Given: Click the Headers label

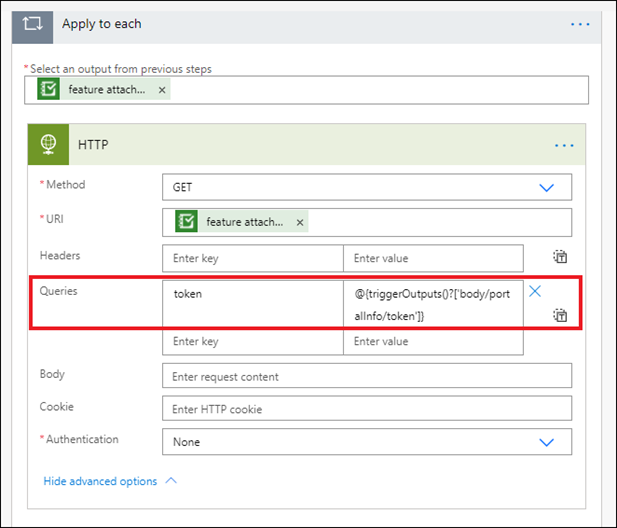Looking at the screenshot, I should [60, 256].
